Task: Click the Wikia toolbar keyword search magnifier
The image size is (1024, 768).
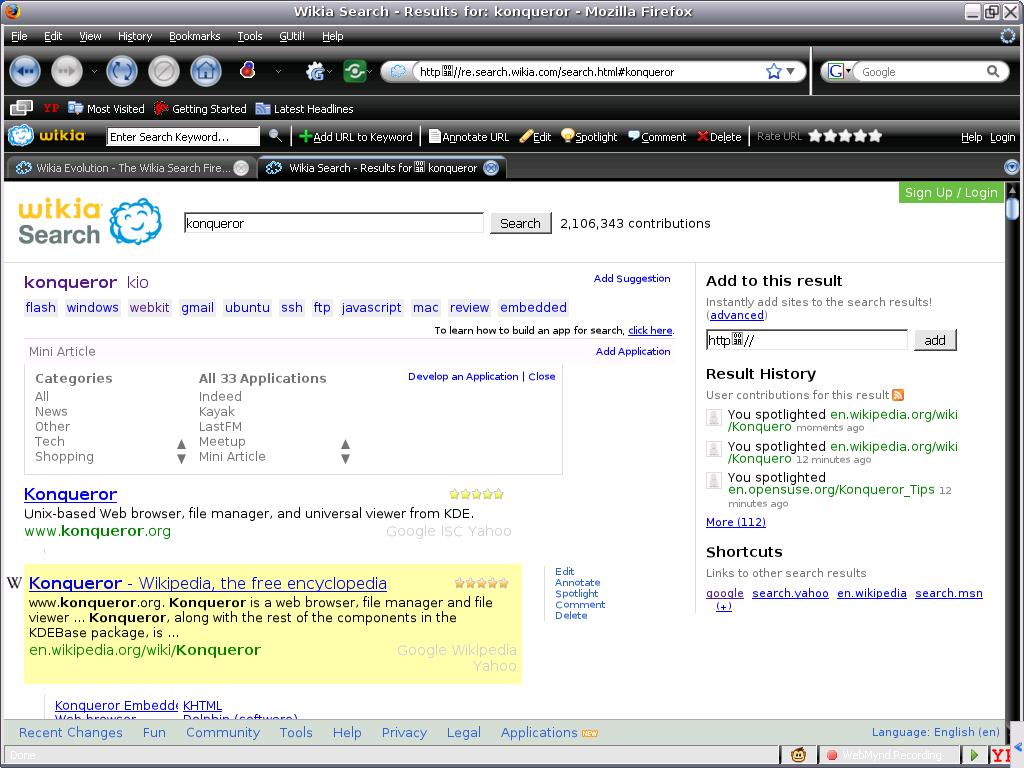Action: [276, 136]
